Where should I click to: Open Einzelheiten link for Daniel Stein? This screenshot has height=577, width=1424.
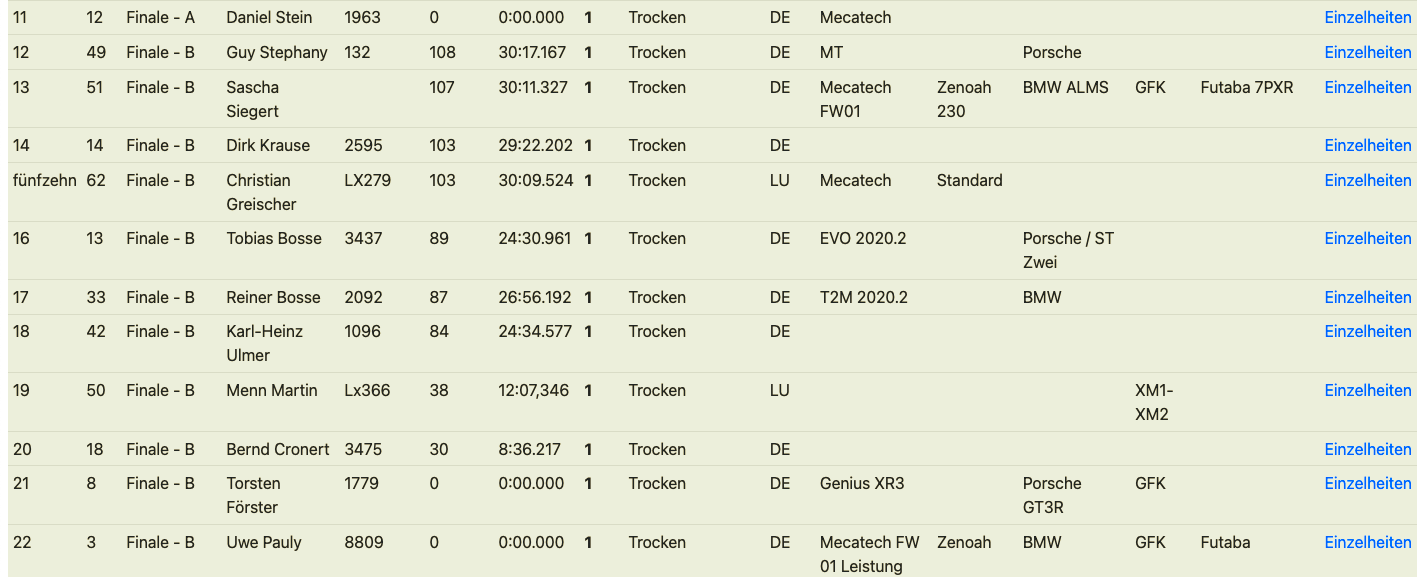point(1367,17)
